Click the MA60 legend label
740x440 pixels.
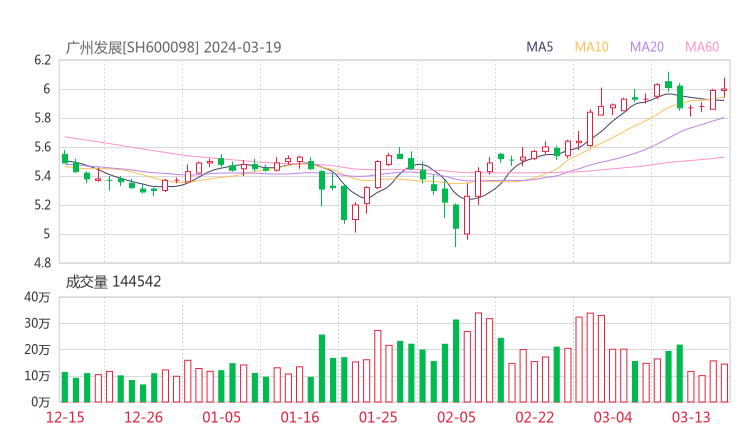(x=702, y=47)
